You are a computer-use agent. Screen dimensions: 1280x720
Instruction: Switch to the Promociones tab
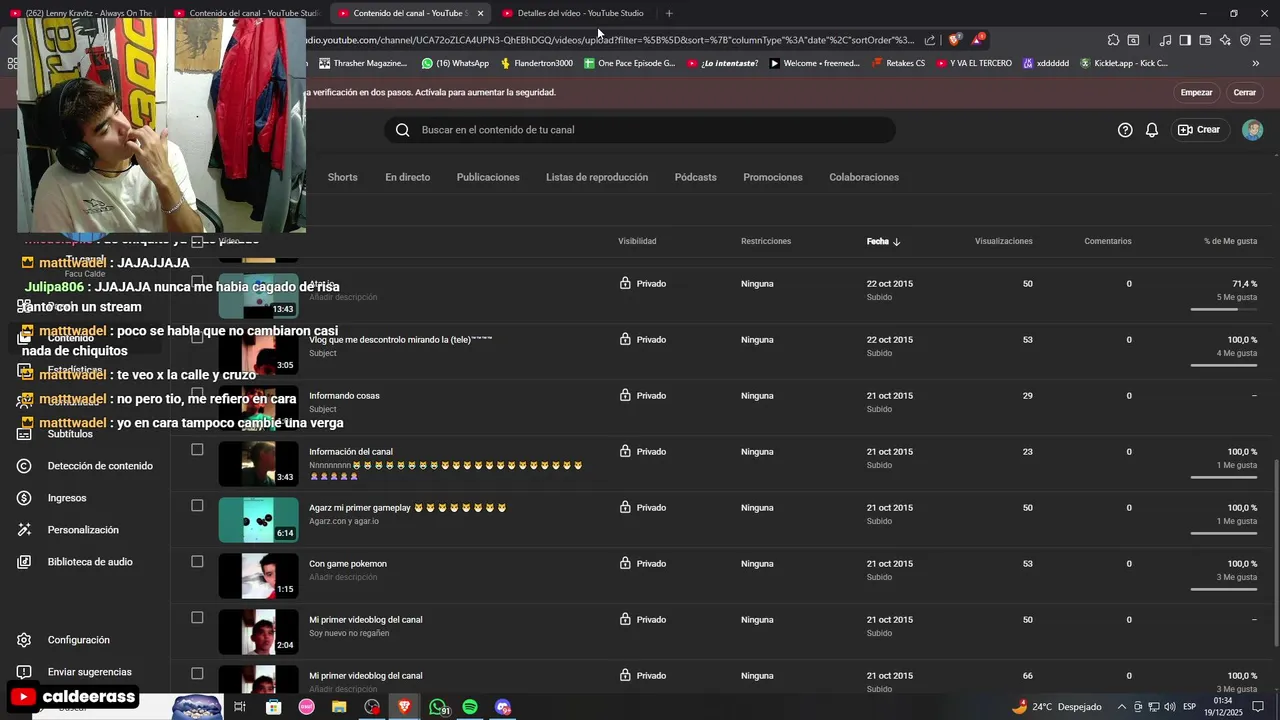[773, 177]
